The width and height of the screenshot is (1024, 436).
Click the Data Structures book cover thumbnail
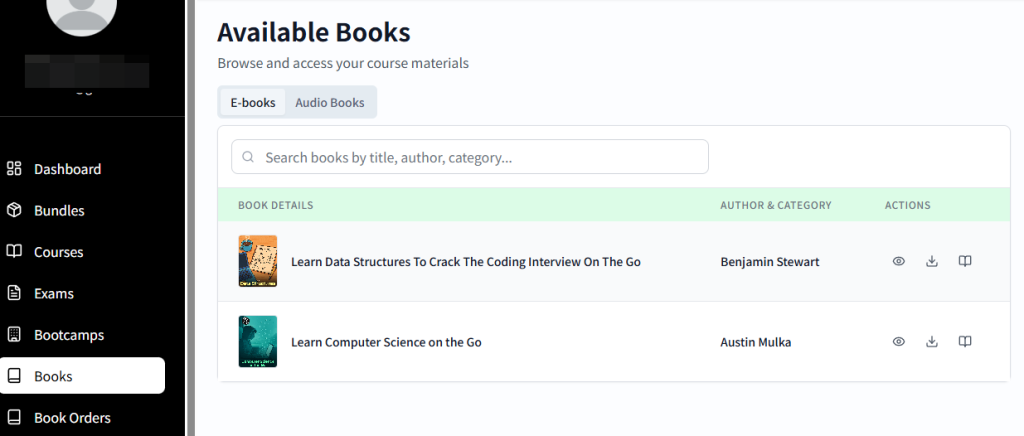(x=257, y=261)
